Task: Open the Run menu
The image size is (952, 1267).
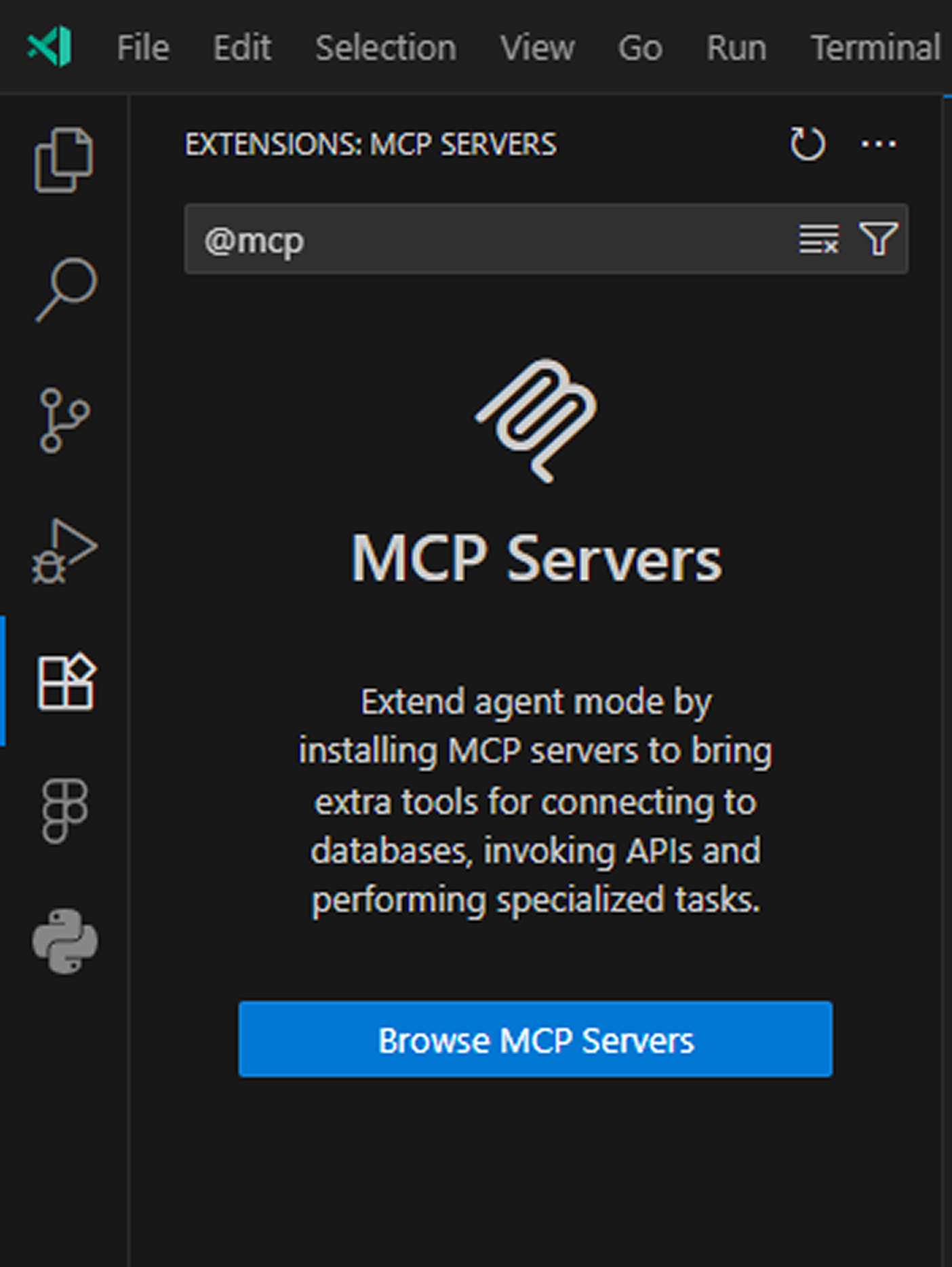Action: (736, 47)
